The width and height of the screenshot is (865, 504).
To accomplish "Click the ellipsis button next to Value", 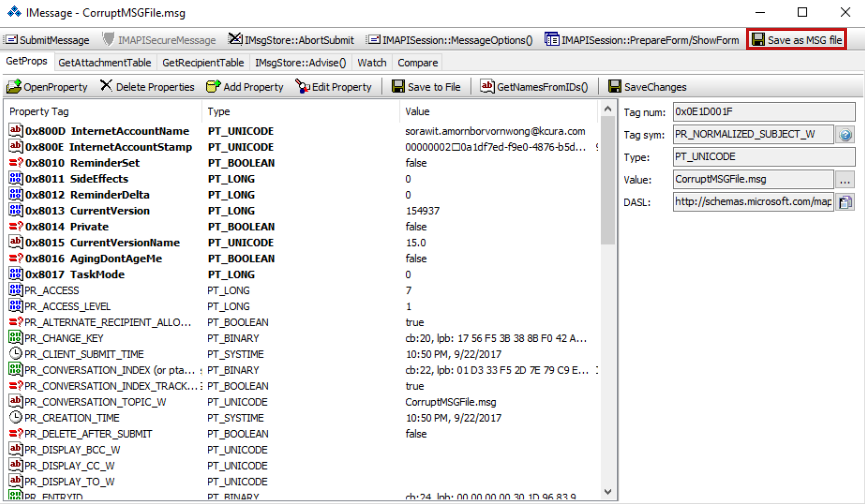I will point(845,180).
